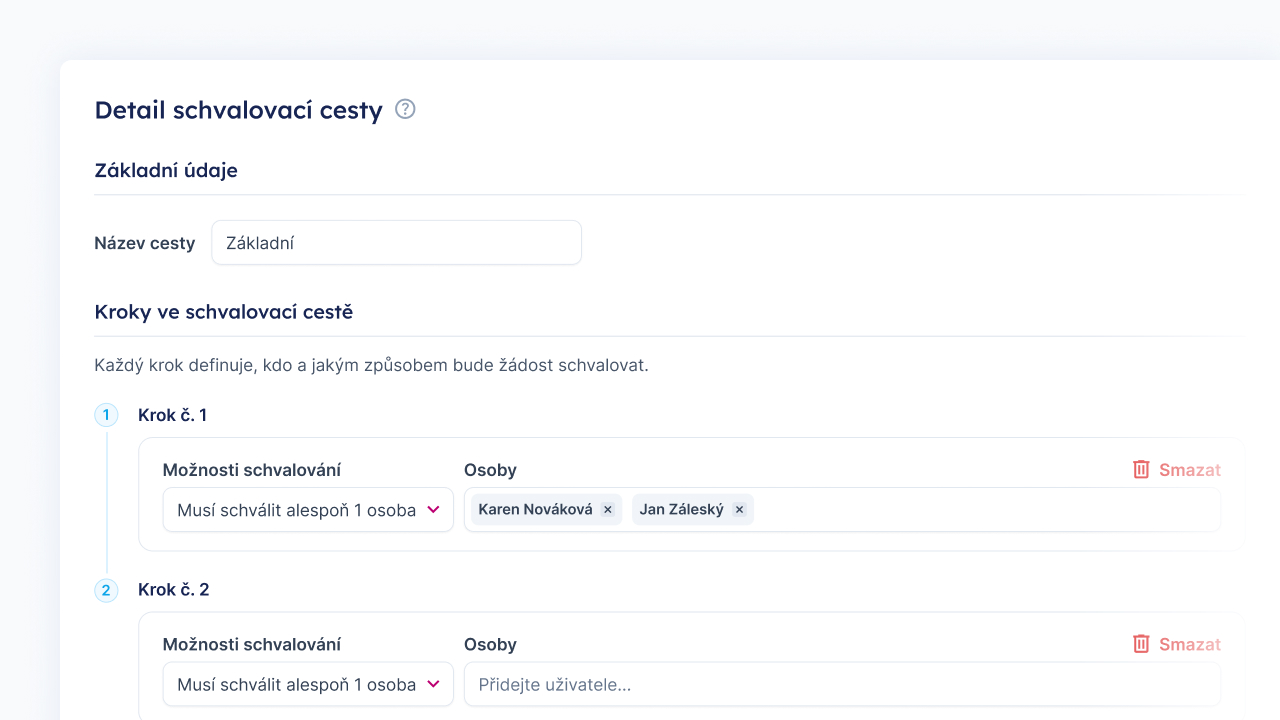
Task: Click the Kroky ve schvalovací cestě heading
Action: click(x=223, y=312)
